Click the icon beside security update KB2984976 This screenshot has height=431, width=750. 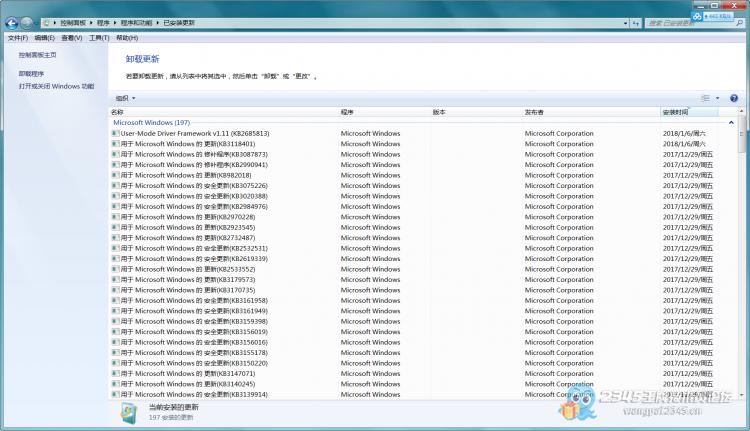pos(115,207)
